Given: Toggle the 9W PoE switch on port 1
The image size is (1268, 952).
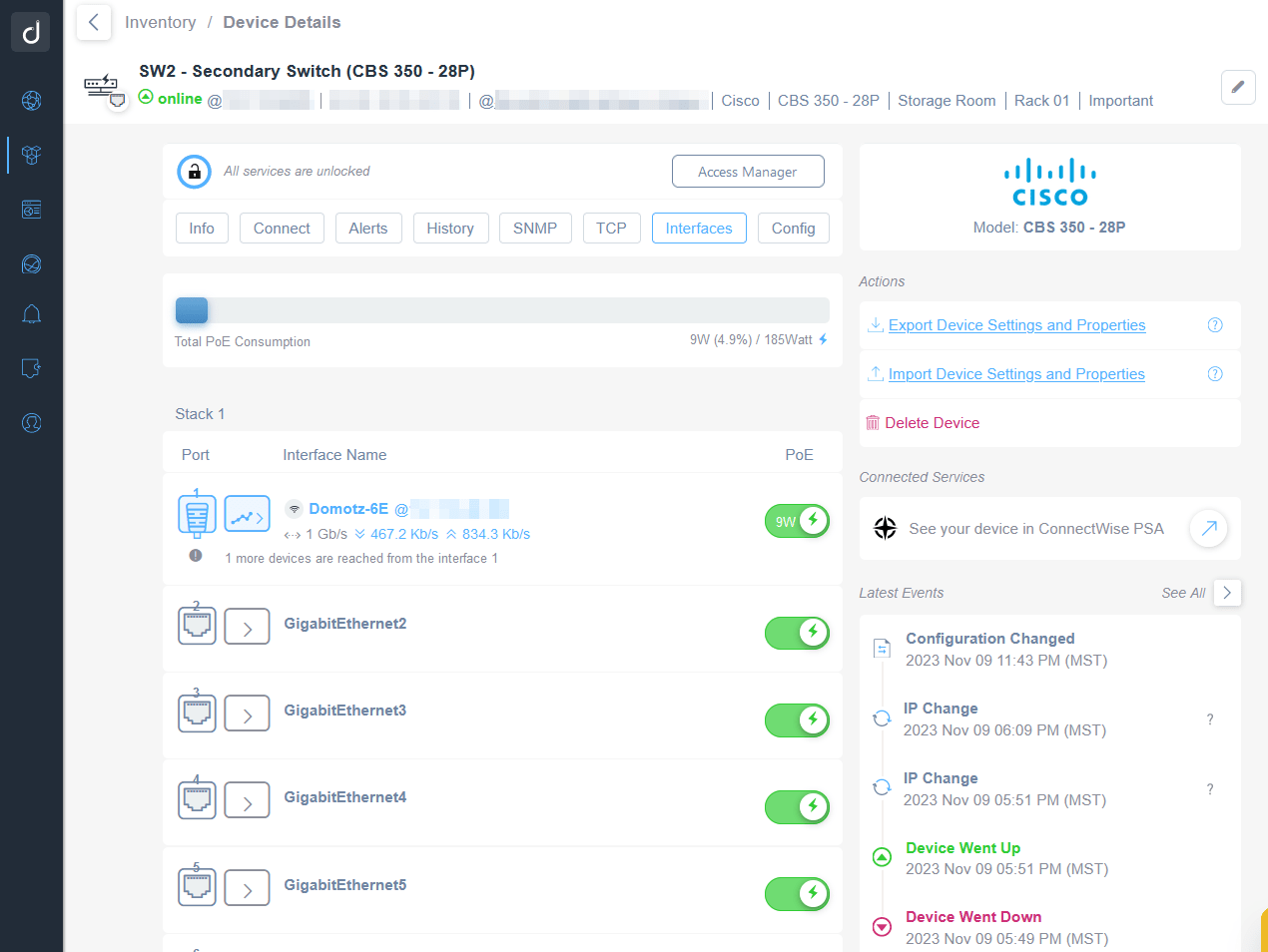Looking at the screenshot, I should pyautogui.click(x=796, y=520).
